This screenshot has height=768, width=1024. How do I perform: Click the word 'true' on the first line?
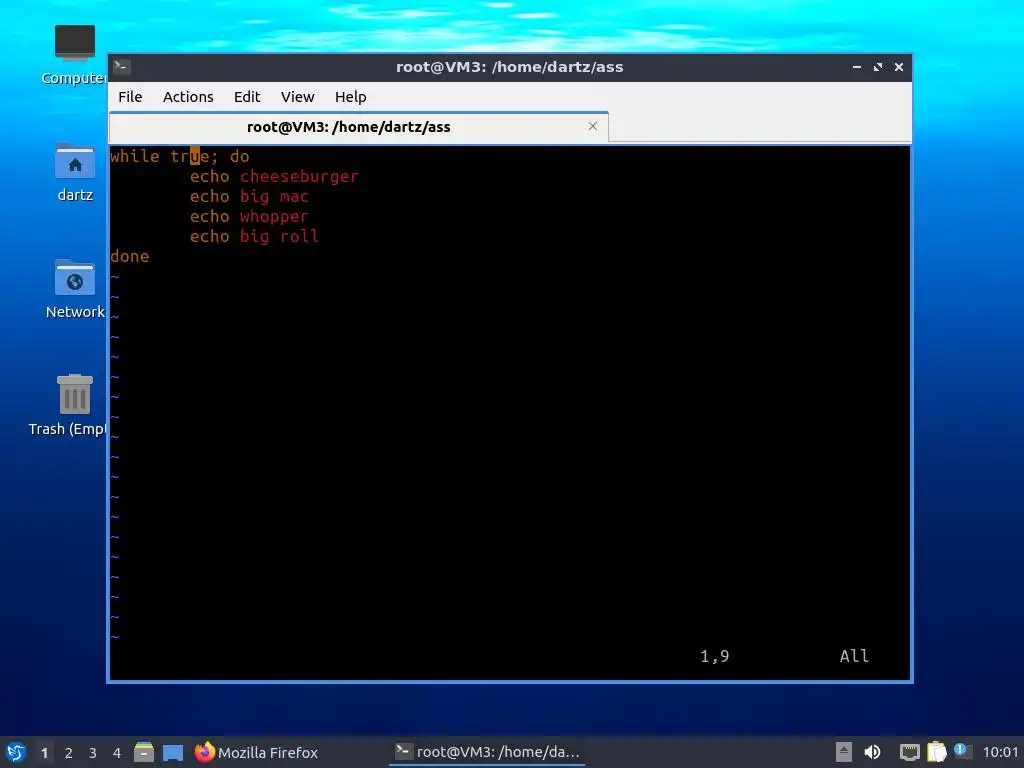click(189, 156)
